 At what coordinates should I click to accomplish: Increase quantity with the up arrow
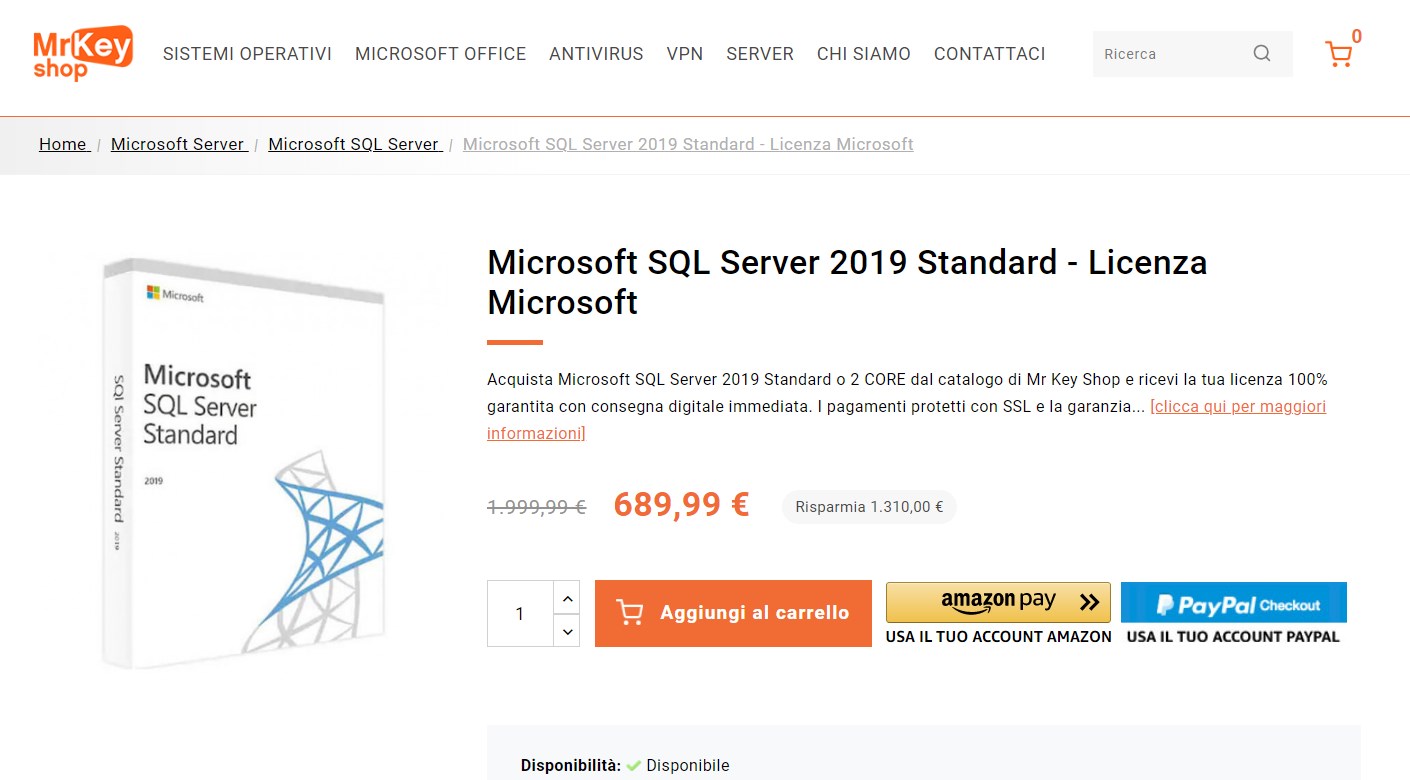coord(567,597)
